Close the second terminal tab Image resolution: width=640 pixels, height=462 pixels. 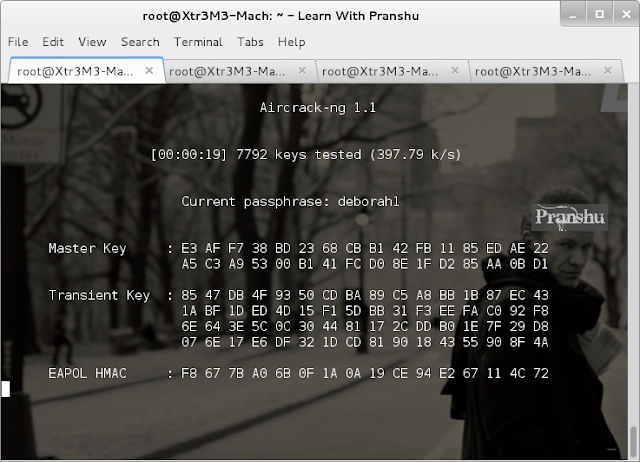click(x=302, y=71)
